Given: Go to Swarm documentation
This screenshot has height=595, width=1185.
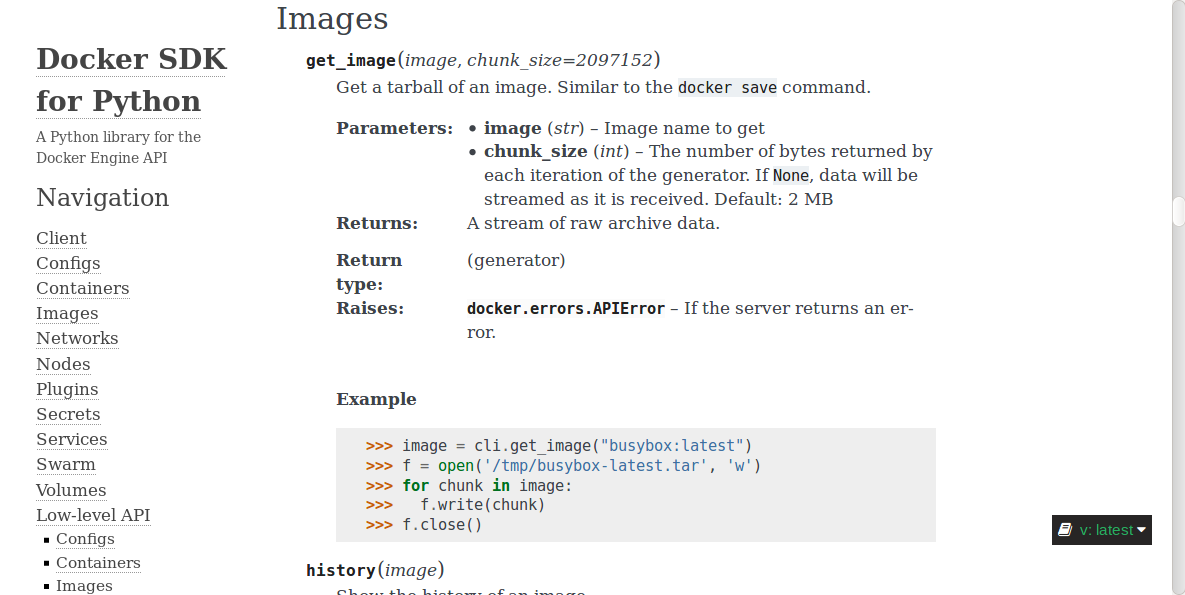Looking at the screenshot, I should (x=66, y=464).
